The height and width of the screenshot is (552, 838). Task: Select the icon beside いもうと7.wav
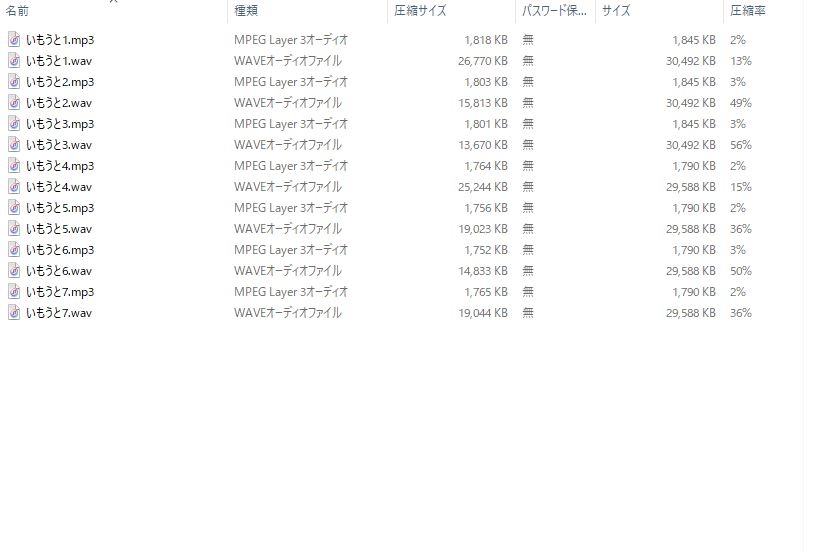(x=14, y=313)
